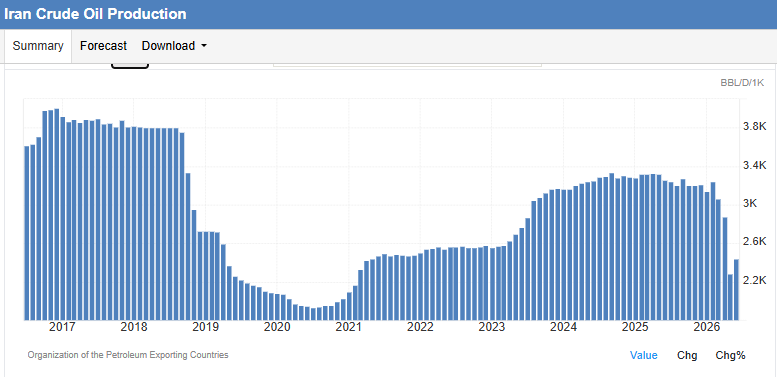Switch chart to Chg view
This screenshot has height=377, width=777.
point(687,355)
